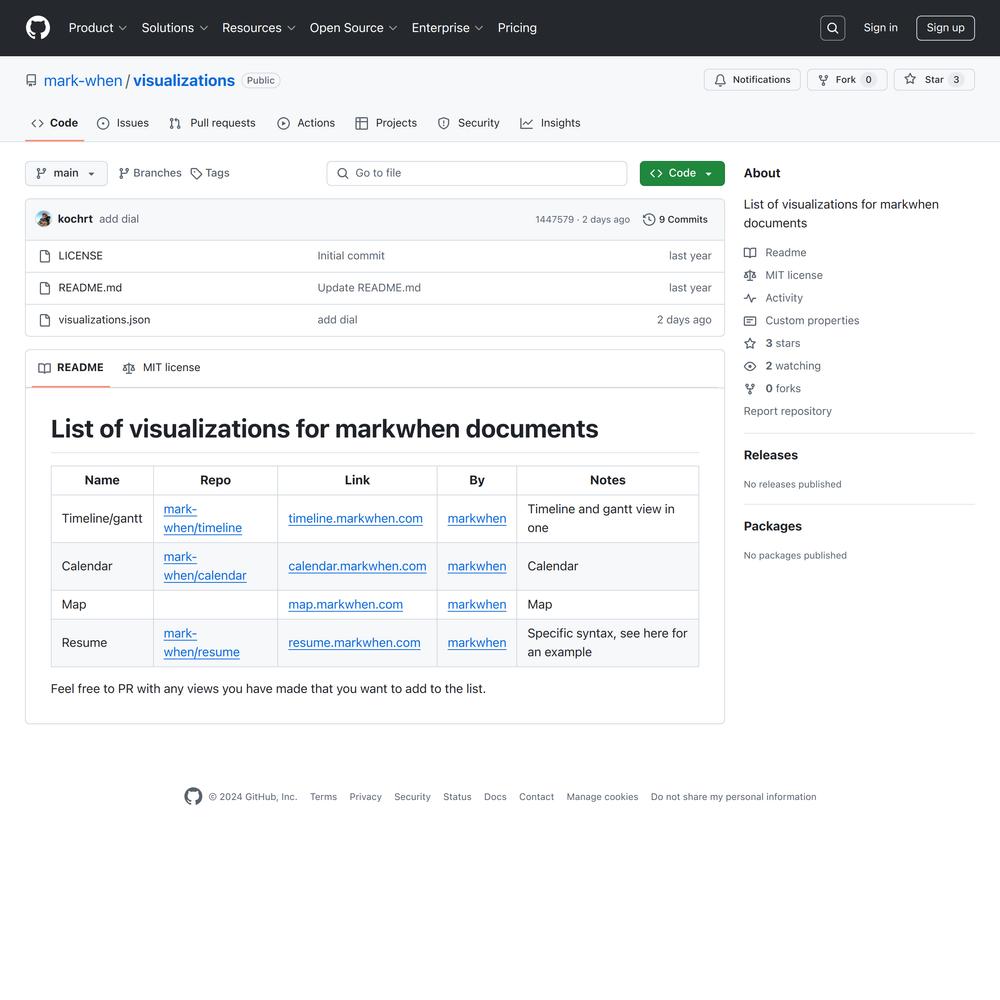Click the footer GitHub logo
The width and height of the screenshot is (1000, 1000).
coord(193,796)
